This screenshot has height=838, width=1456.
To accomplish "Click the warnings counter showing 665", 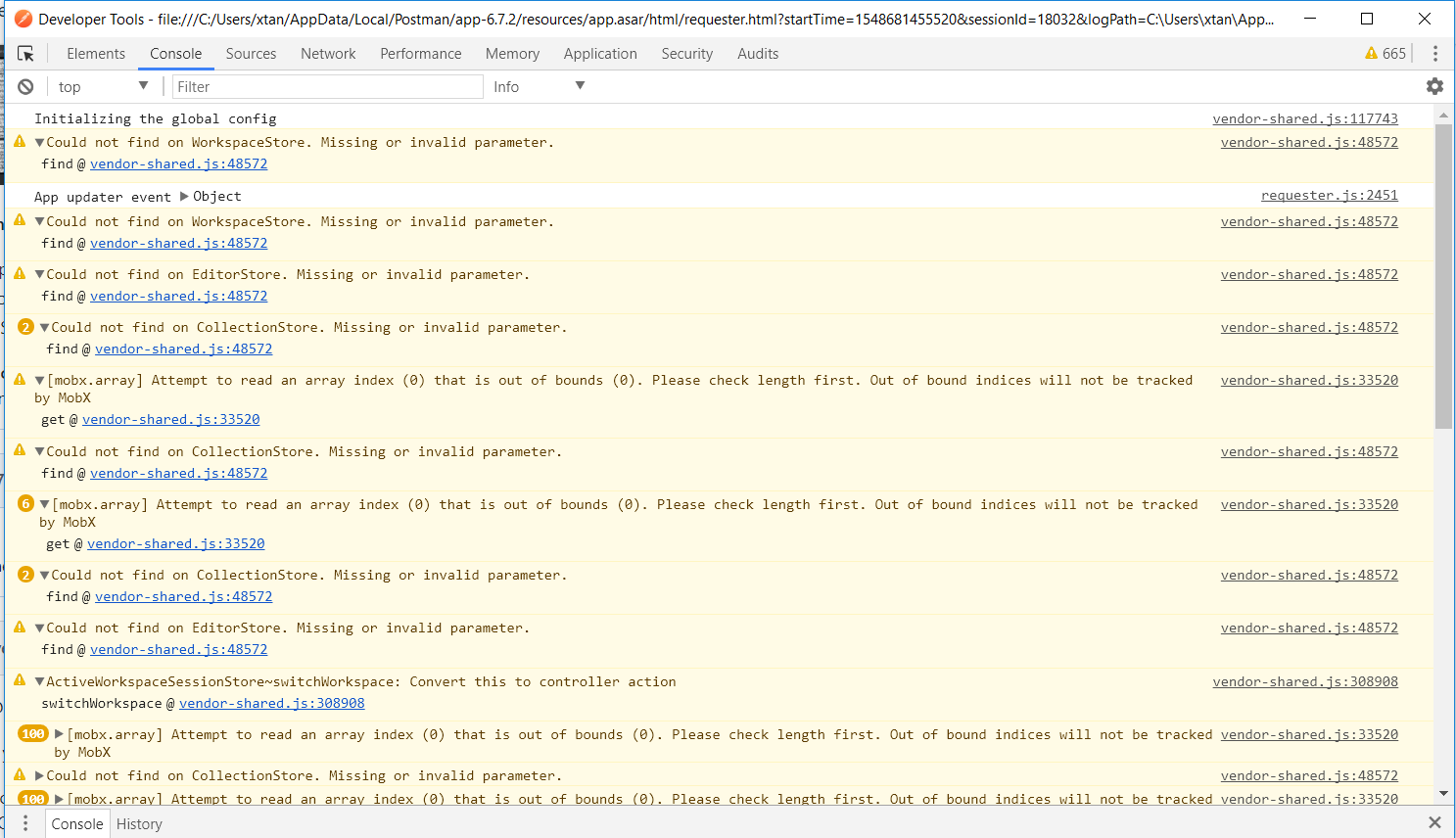I will [1384, 54].
